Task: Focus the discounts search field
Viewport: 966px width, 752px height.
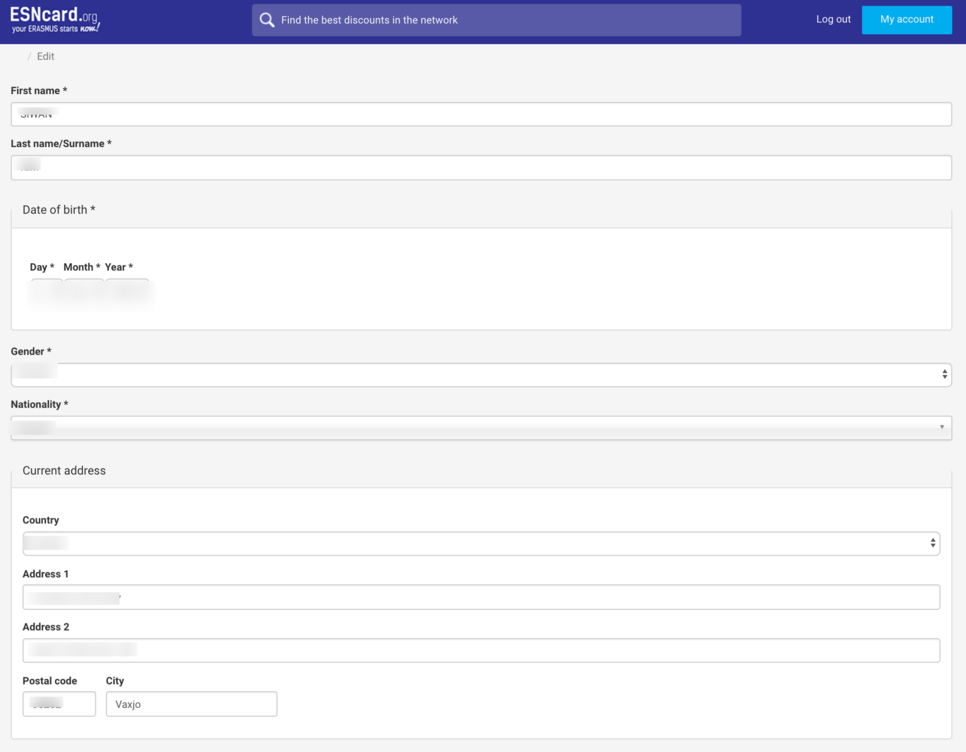Action: click(496, 20)
